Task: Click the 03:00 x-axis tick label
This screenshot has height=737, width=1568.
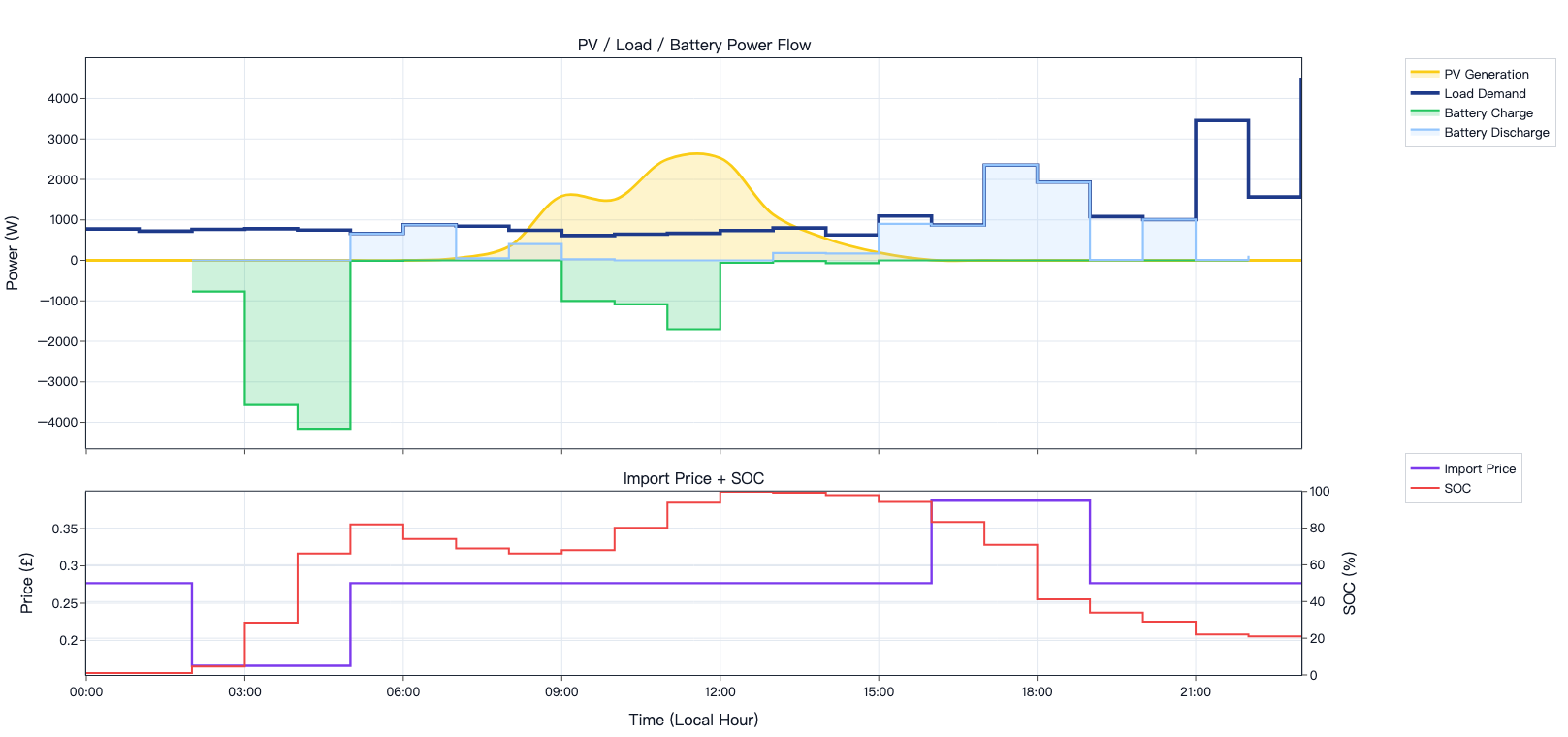Action: click(x=244, y=691)
